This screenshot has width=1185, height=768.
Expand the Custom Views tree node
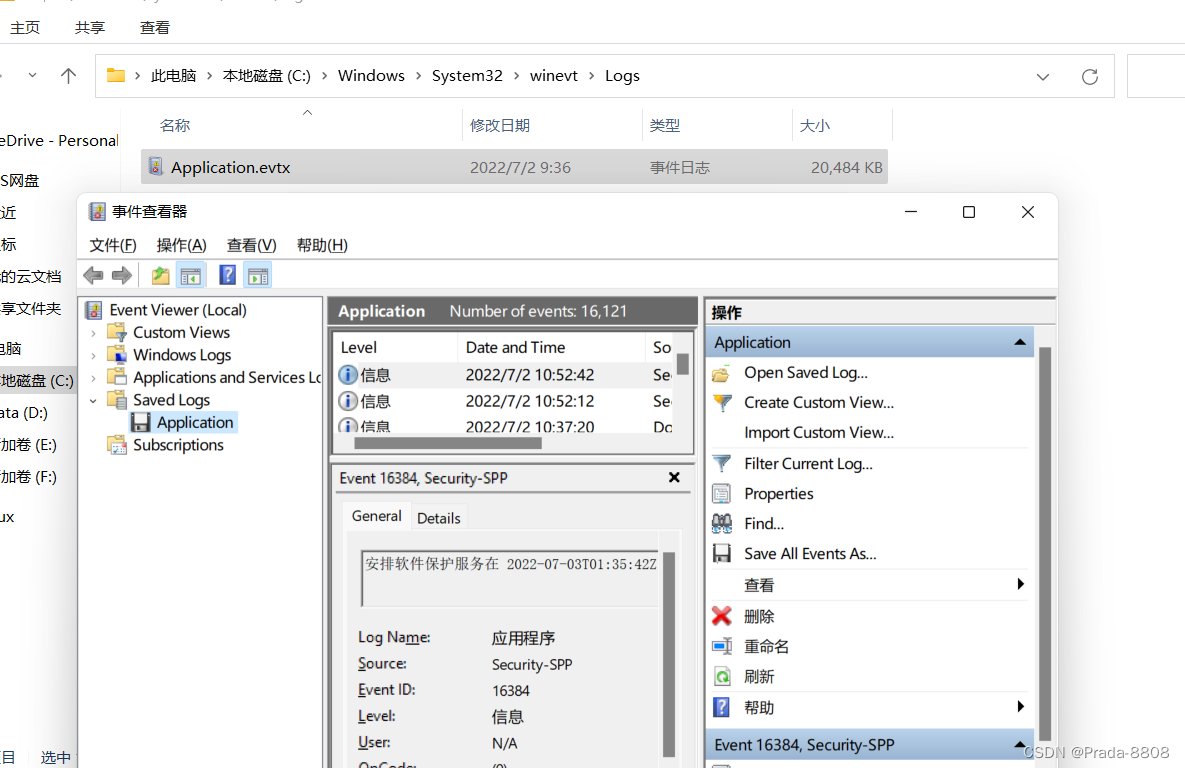(x=93, y=333)
